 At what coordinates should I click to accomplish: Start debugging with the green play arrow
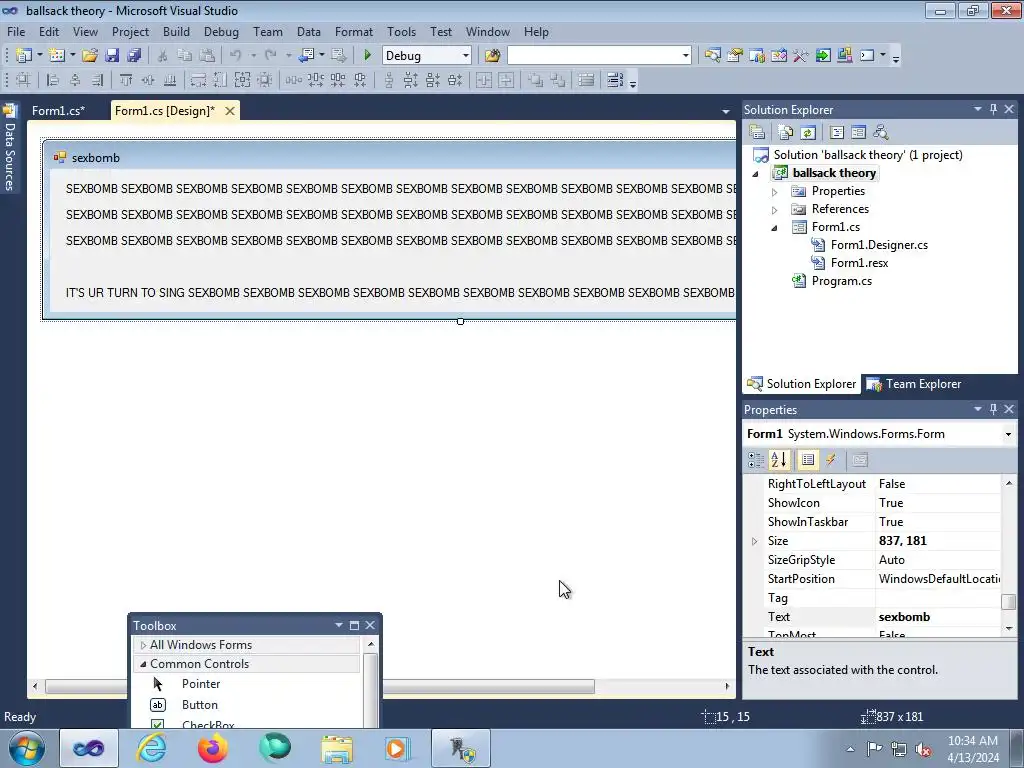click(367, 56)
